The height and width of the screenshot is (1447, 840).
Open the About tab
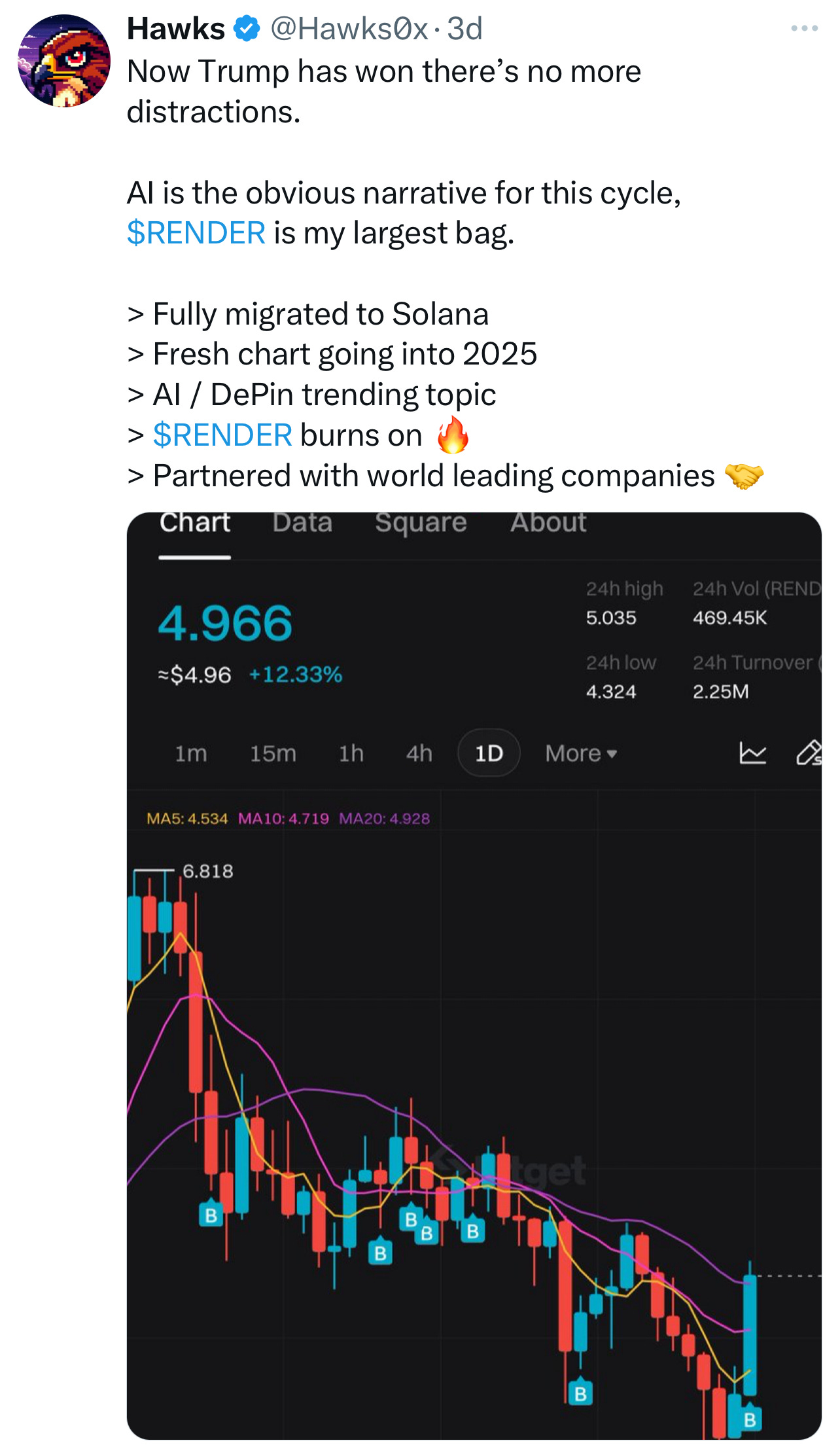point(548,522)
